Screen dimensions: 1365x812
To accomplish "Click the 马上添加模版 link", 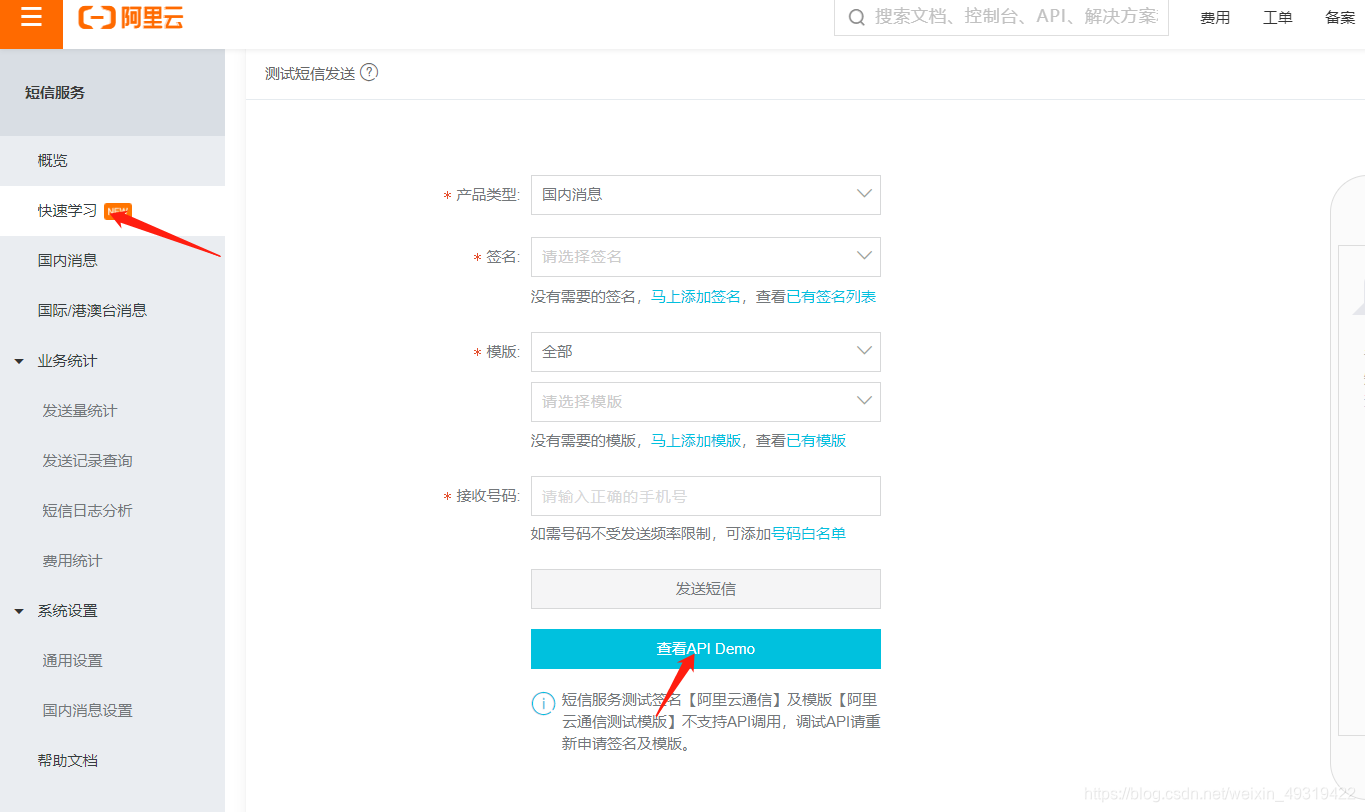I will [696, 441].
